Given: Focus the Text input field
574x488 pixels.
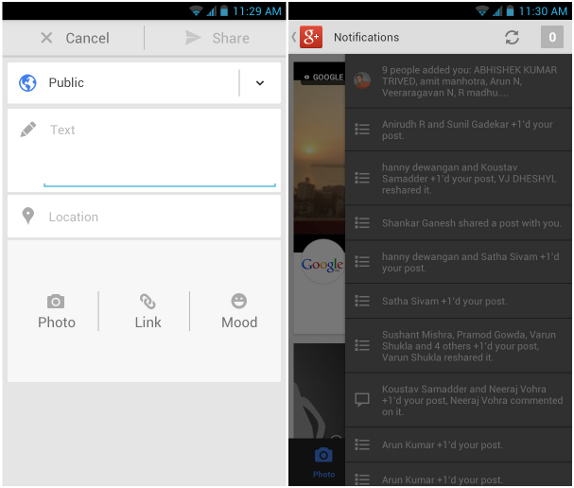Looking at the screenshot, I should (x=144, y=150).
